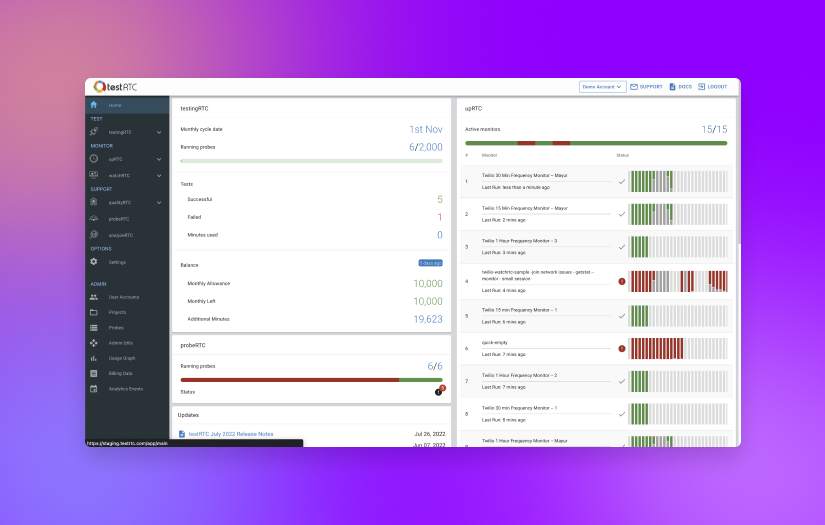This screenshot has height=525, width=825.
Task: Open Settings from the sidebar menu
Action: click(x=127, y=262)
